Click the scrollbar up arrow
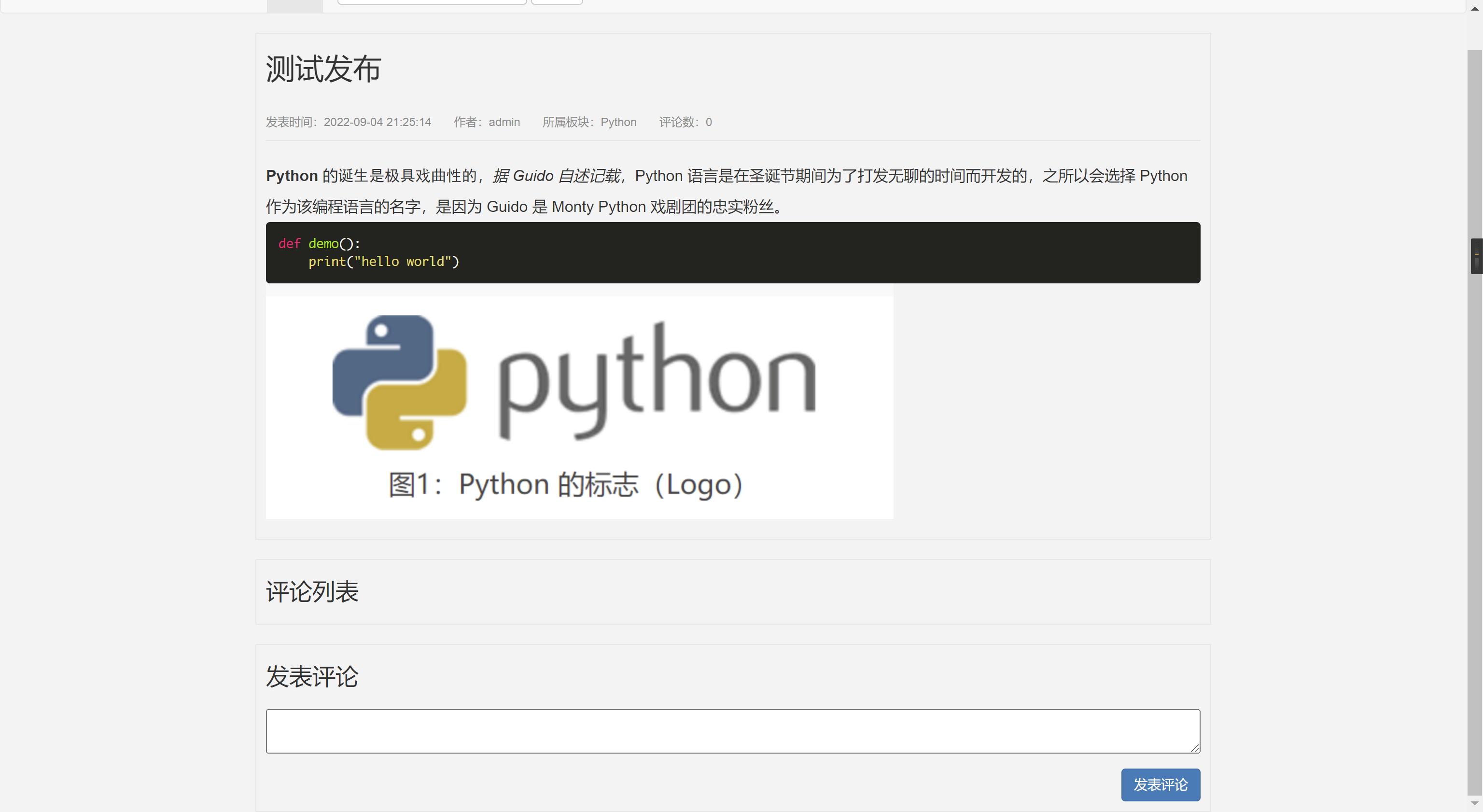 (x=1474, y=8)
